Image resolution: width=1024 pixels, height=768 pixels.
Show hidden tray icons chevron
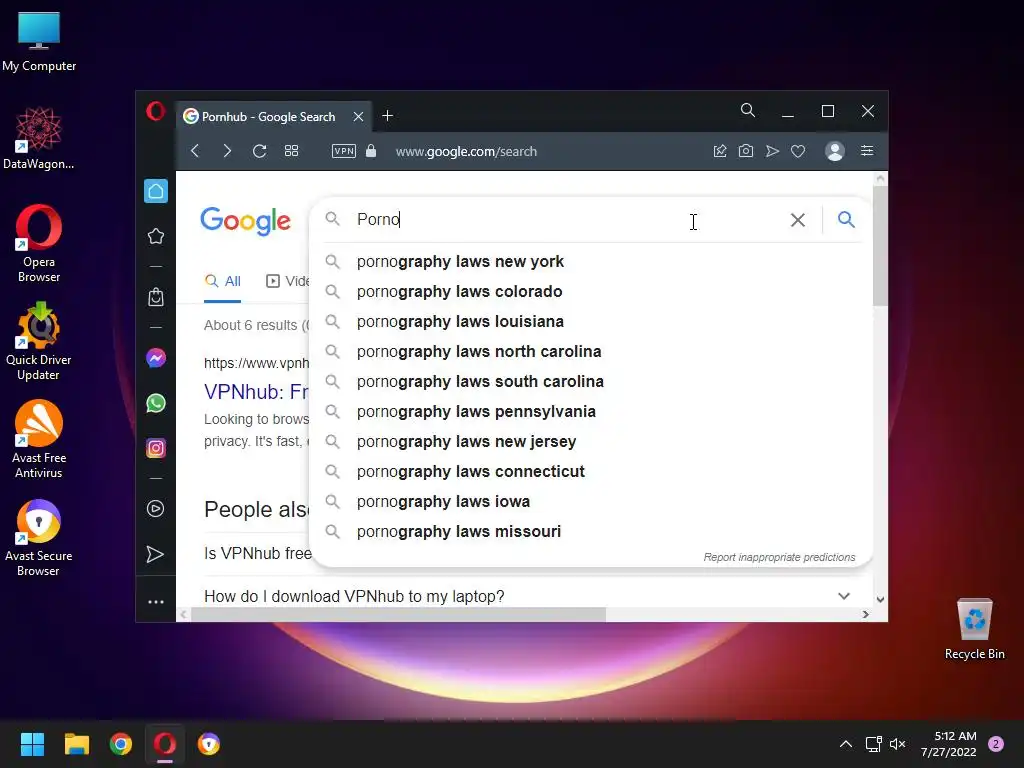click(846, 744)
